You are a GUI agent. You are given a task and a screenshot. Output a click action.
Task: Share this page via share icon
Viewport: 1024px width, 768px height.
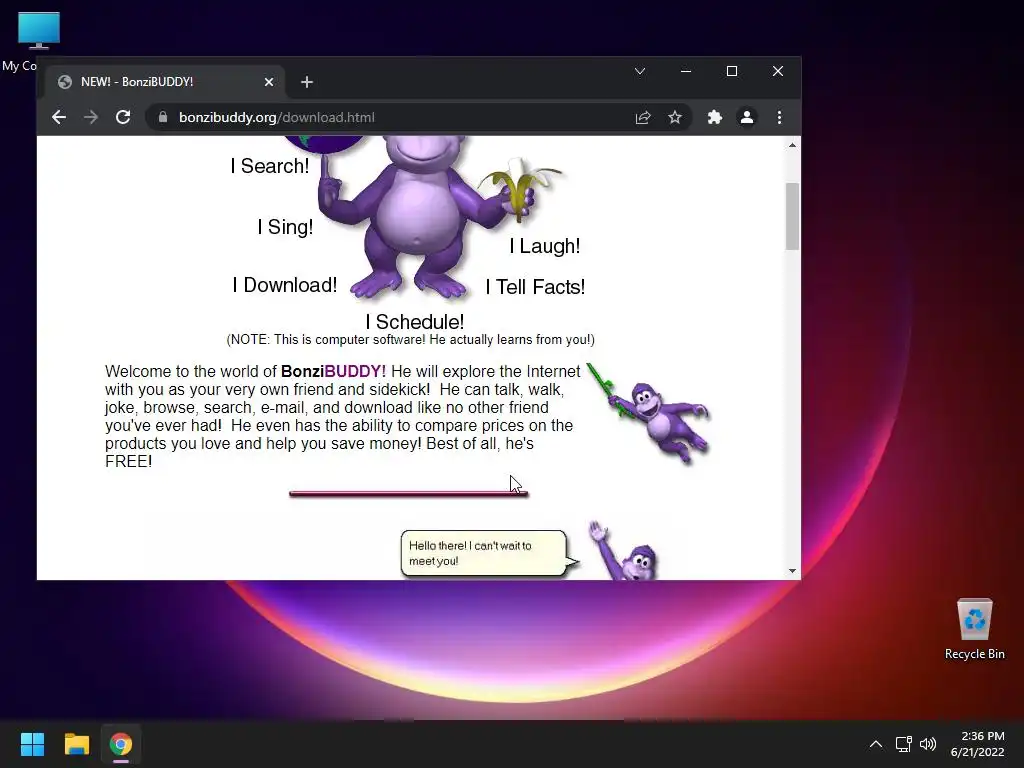pyautogui.click(x=643, y=118)
